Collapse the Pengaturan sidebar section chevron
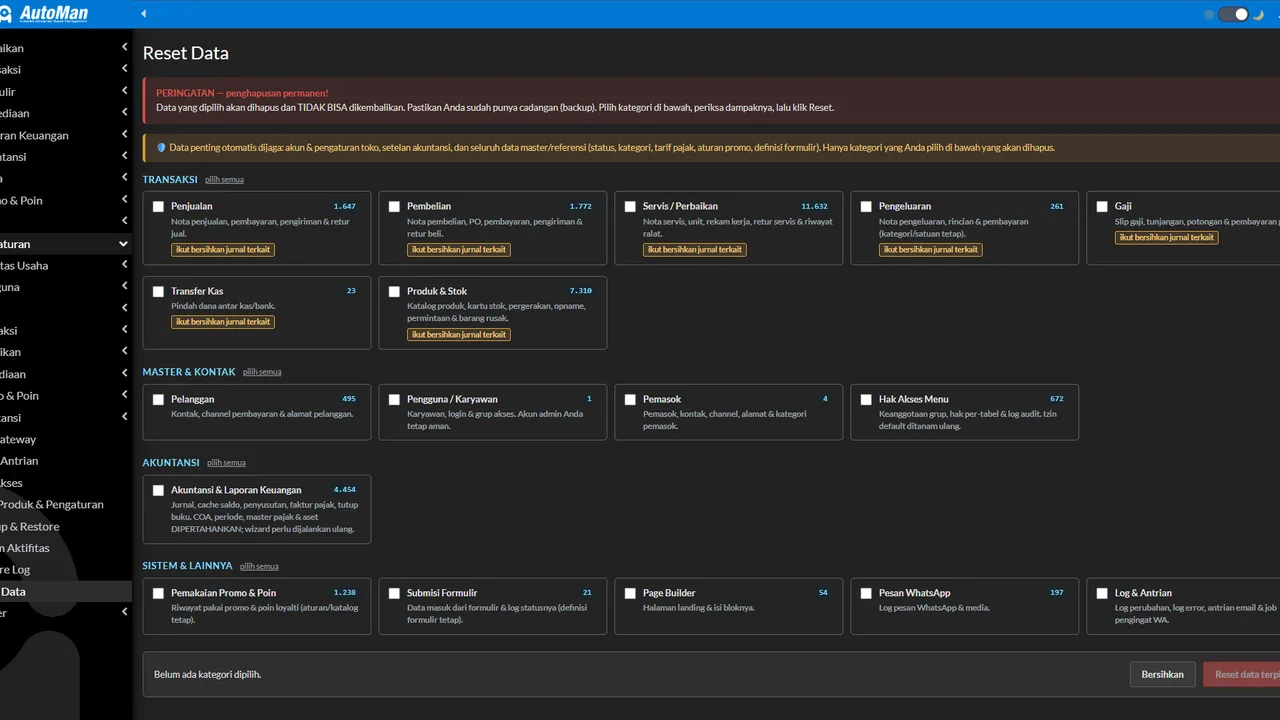The height and width of the screenshot is (720, 1280). [124, 244]
